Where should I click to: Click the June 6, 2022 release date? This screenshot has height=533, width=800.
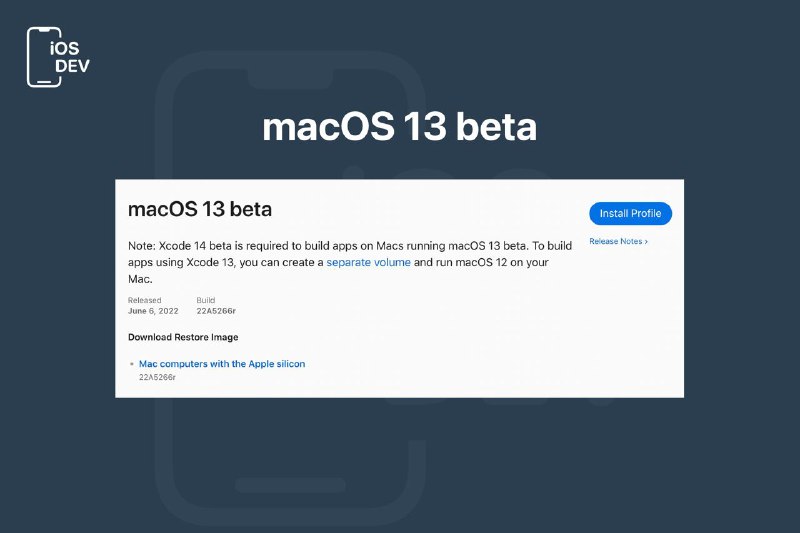coord(153,311)
